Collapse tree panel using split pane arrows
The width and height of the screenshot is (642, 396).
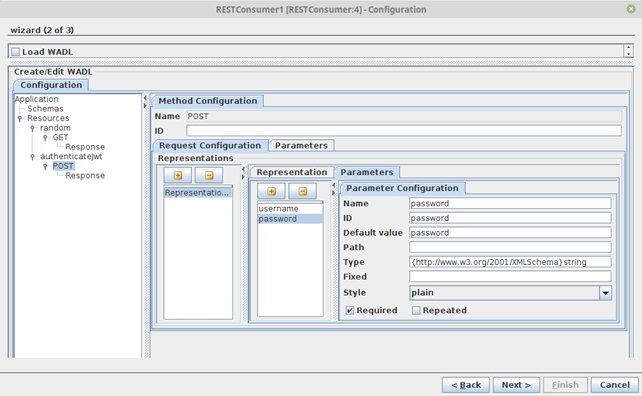point(145,102)
